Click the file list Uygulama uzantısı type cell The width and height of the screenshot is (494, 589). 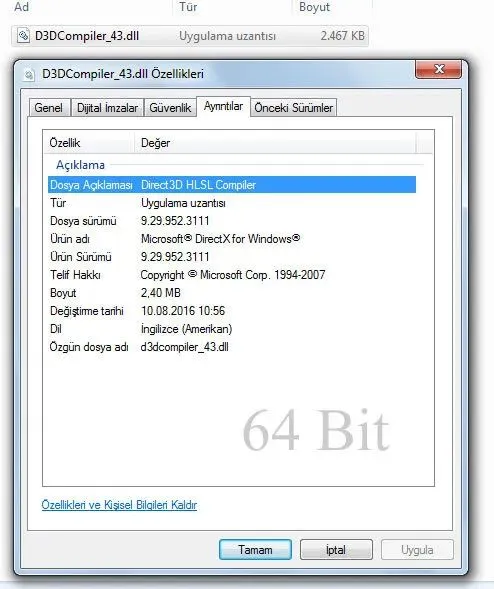[x=227, y=36]
